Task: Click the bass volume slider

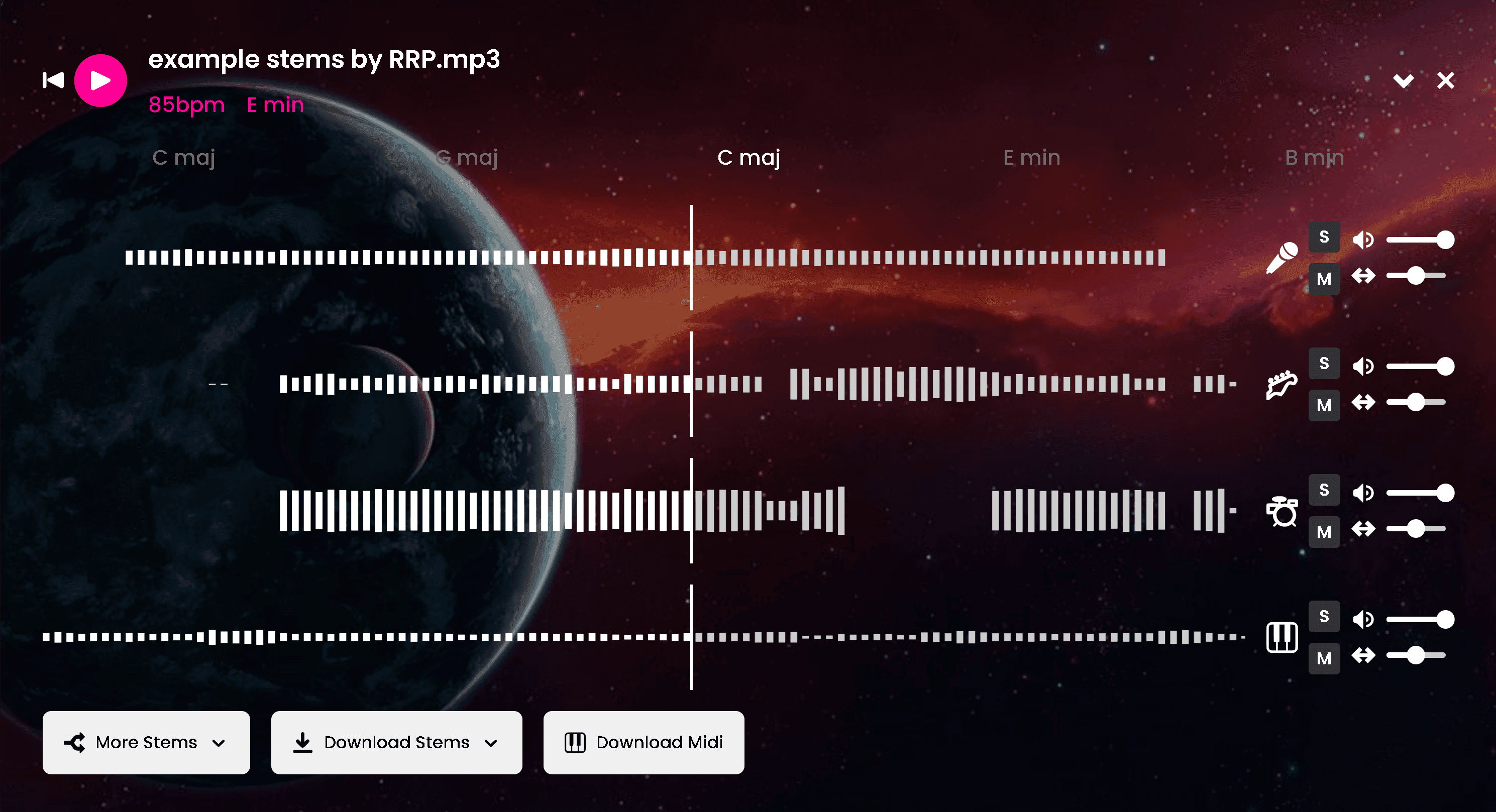Action: (x=1421, y=366)
